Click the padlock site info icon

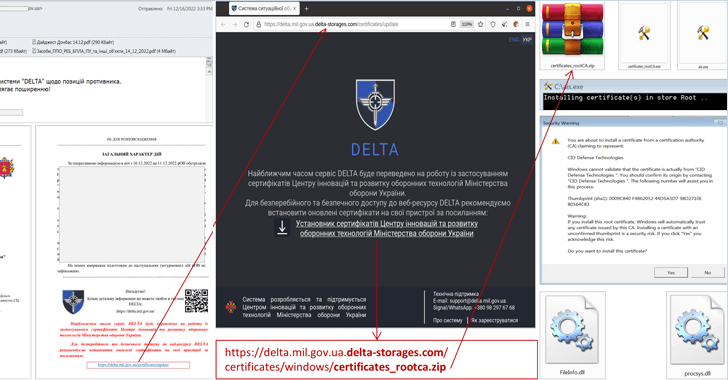[258, 24]
